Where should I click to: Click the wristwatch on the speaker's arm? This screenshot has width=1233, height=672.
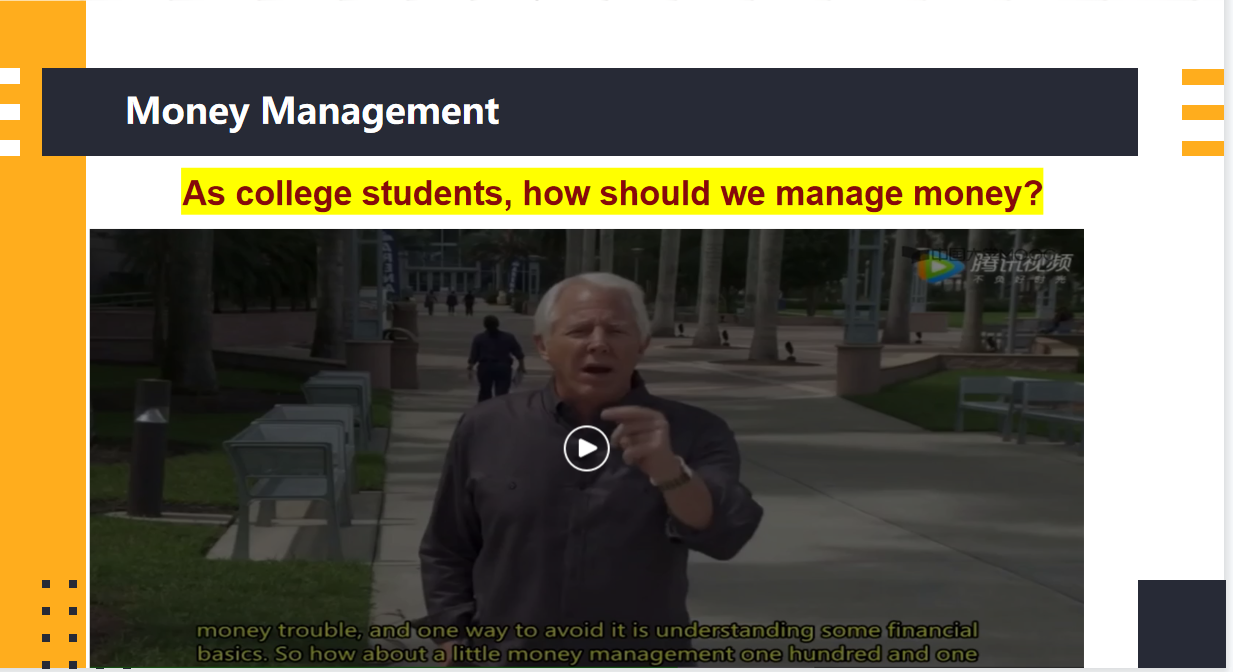click(x=673, y=473)
